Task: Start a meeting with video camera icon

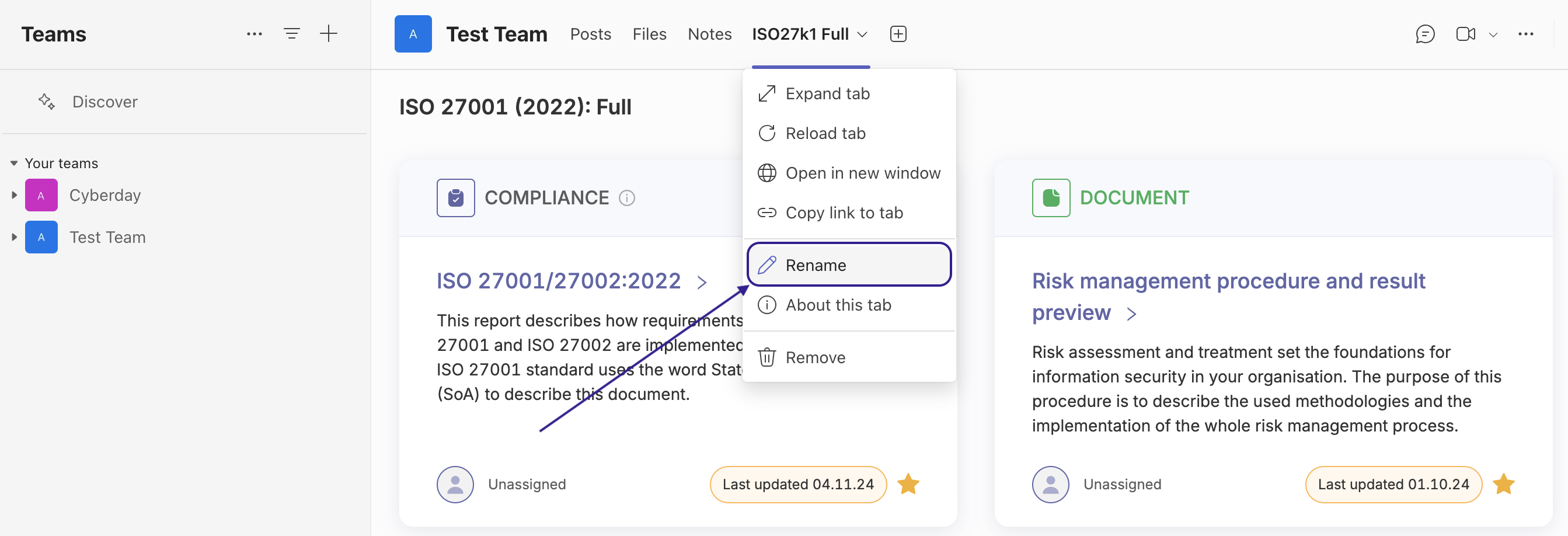Action: 1465,34
